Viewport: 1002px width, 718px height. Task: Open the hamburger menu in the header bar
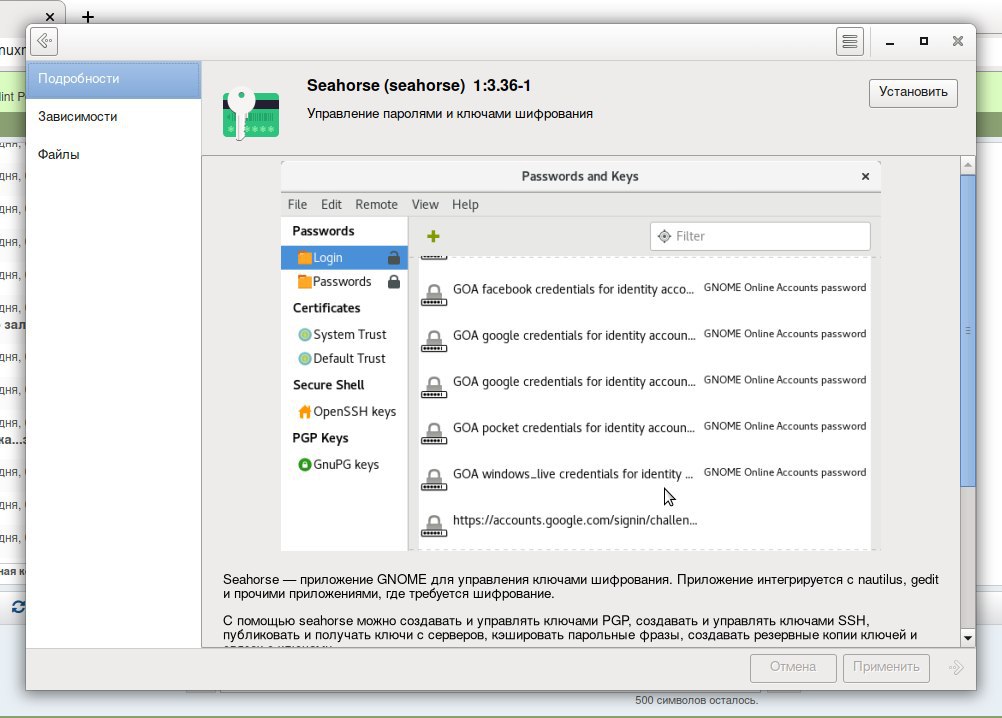[x=850, y=42]
